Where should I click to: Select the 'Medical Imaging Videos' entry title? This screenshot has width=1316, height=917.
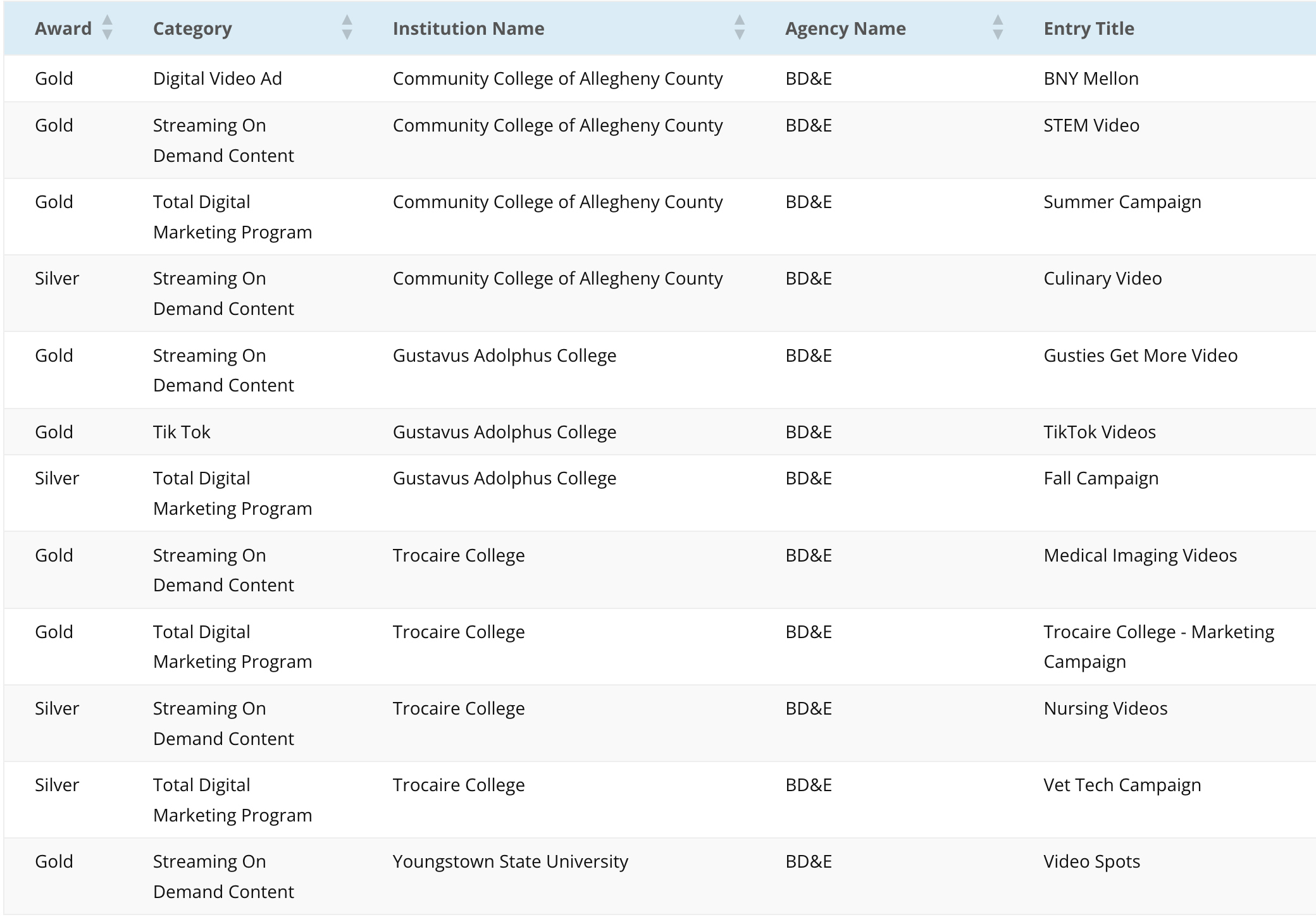(x=1140, y=555)
